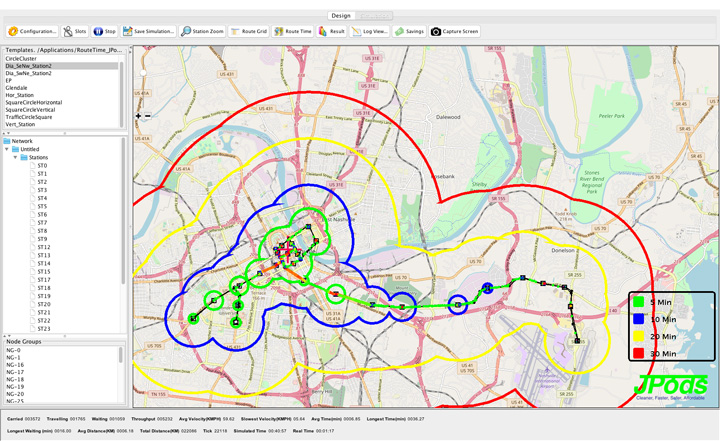Screen dimensions: 720x441
Task: Toggle the Route Grid view
Action: tap(249, 31)
